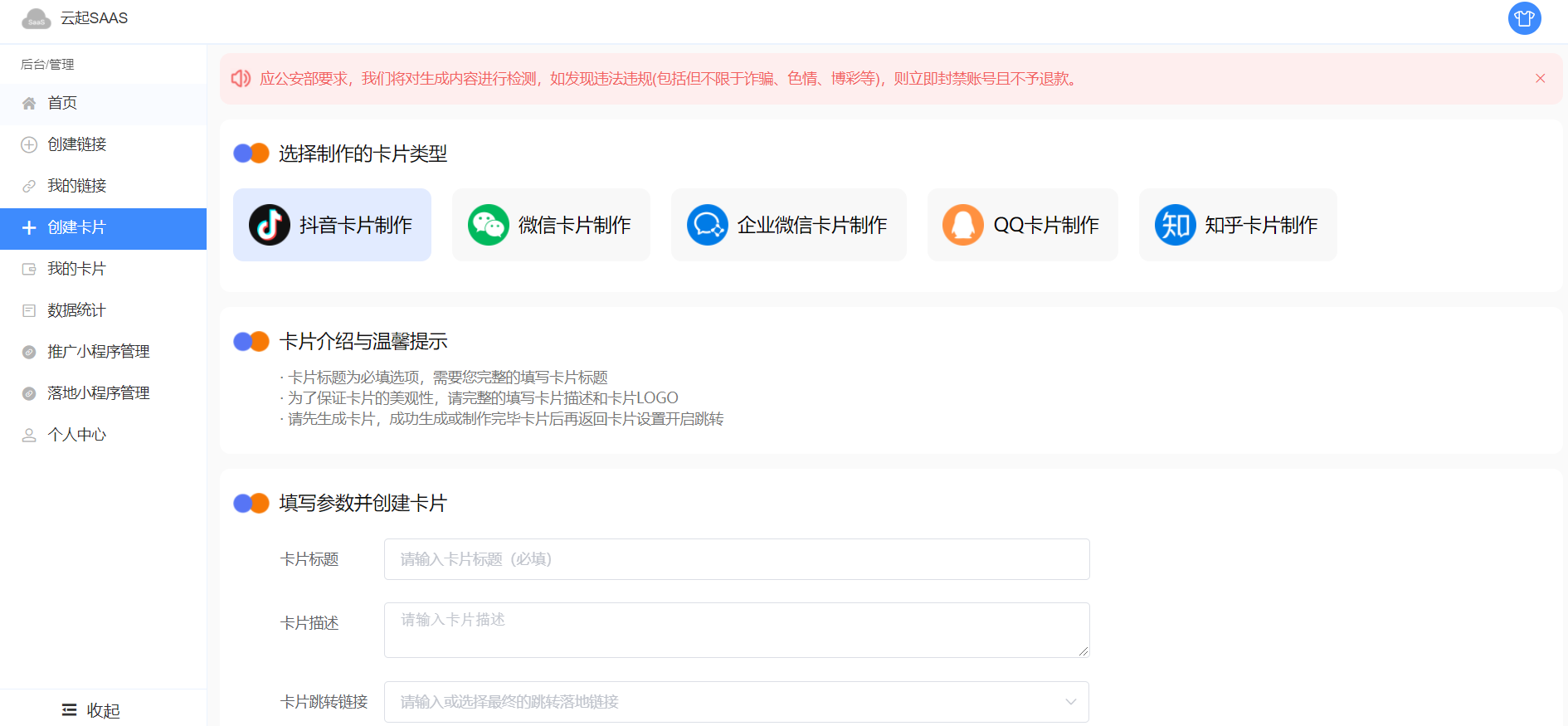Open 推广小程序管理 menu item
The height and width of the screenshot is (726, 1568).
coord(103,352)
